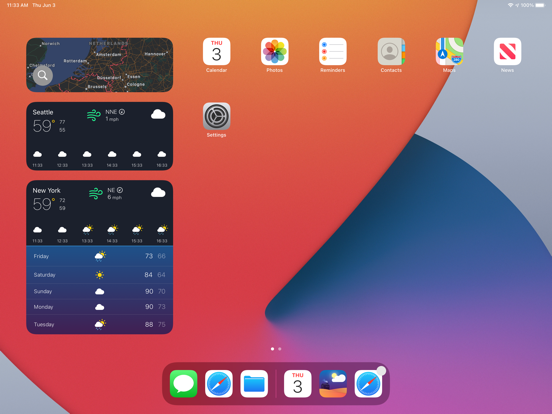Launch the first Safari icon in dock
The image size is (552, 414).
(219, 384)
